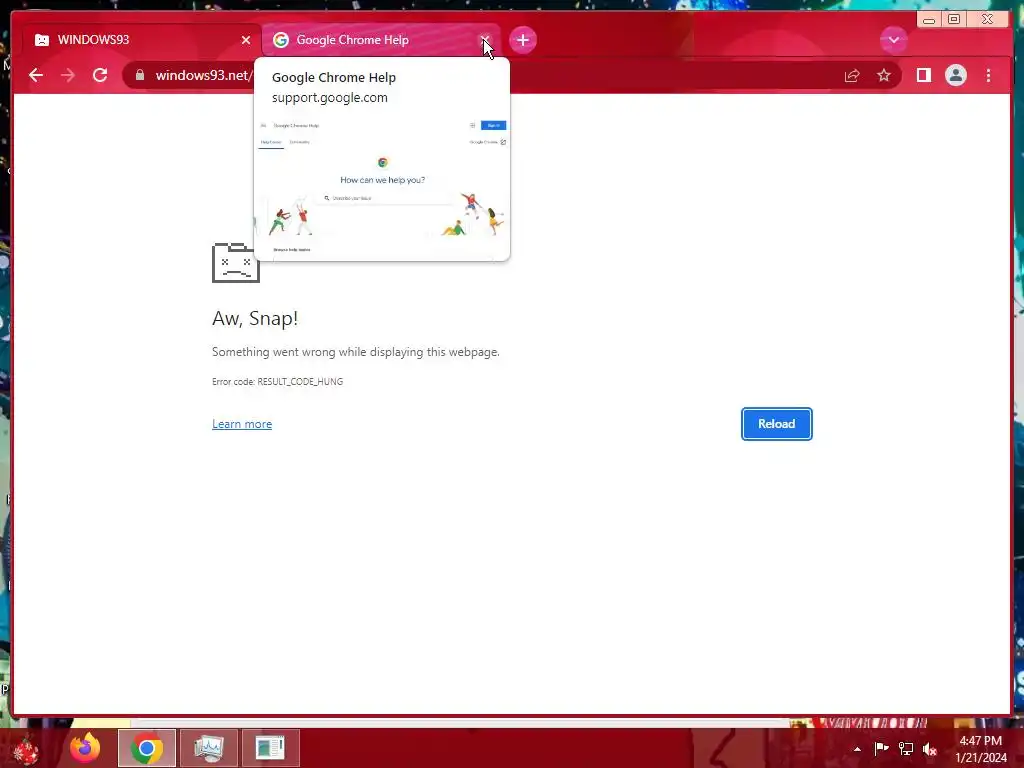This screenshot has width=1024, height=768.
Task: Close the Google Chrome Help tab
Action: 485,40
